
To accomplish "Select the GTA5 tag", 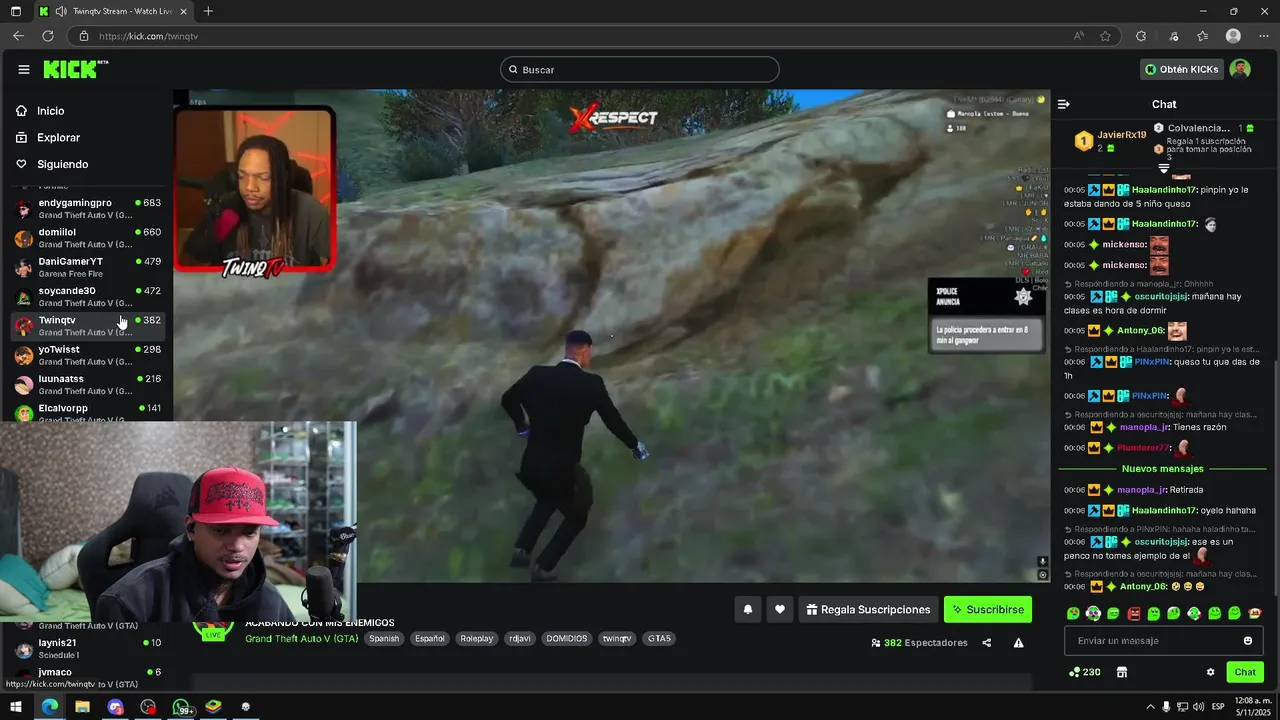I will (659, 638).
